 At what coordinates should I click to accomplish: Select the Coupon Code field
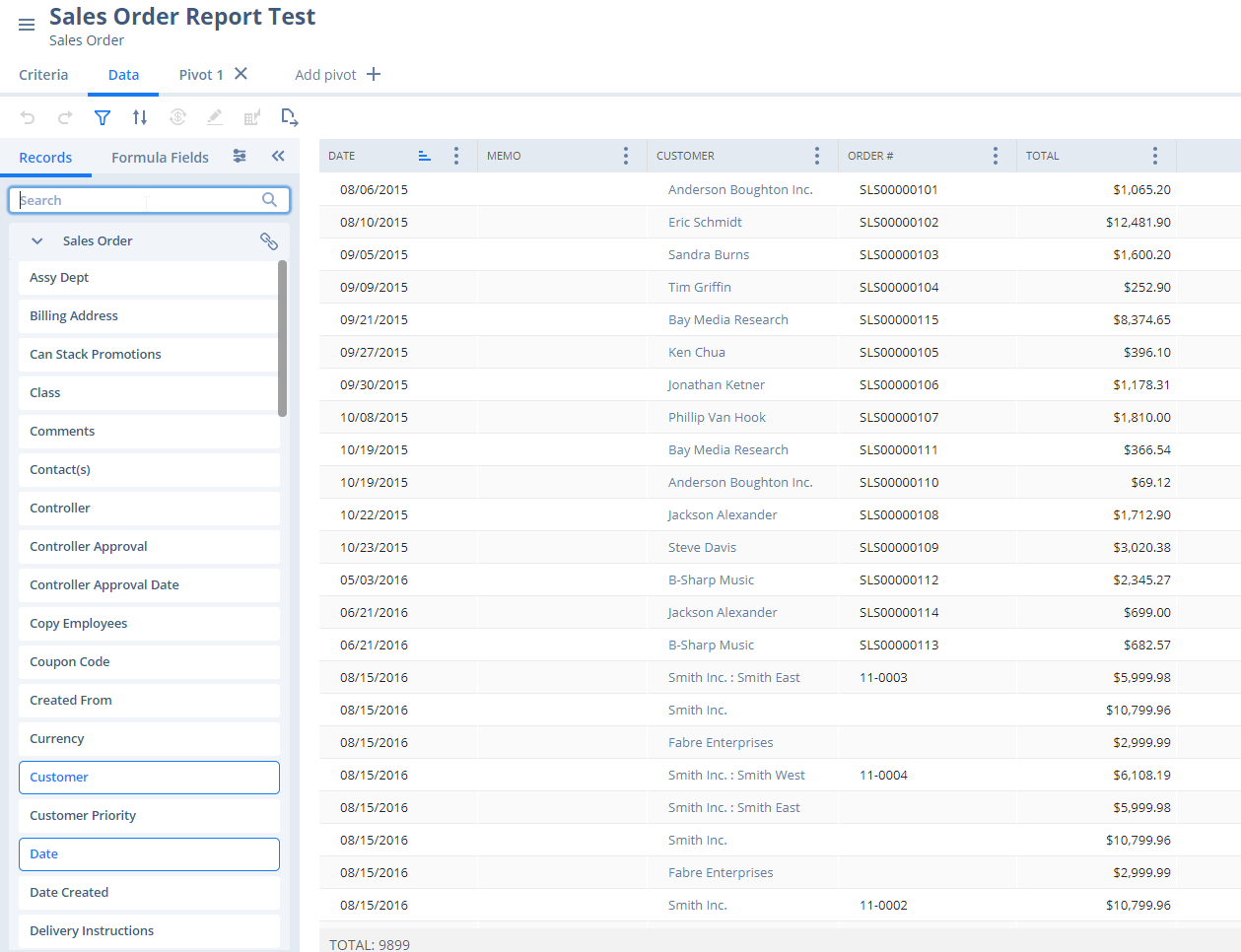click(149, 662)
